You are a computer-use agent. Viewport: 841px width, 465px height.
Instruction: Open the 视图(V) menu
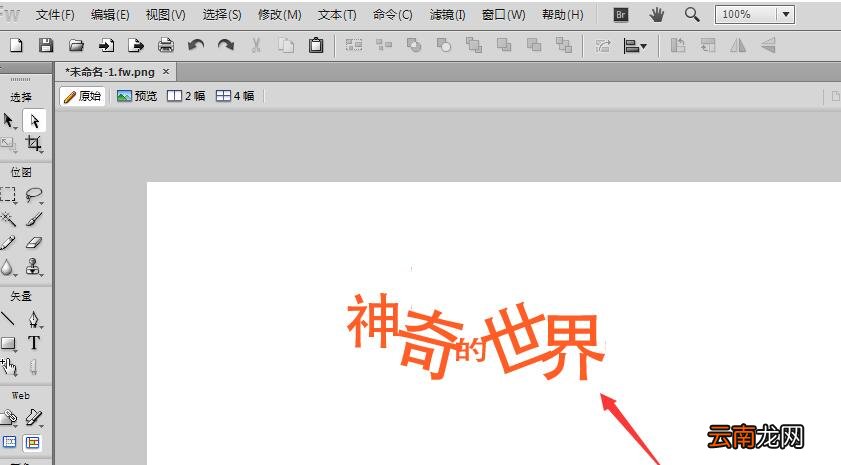pyautogui.click(x=166, y=14)
